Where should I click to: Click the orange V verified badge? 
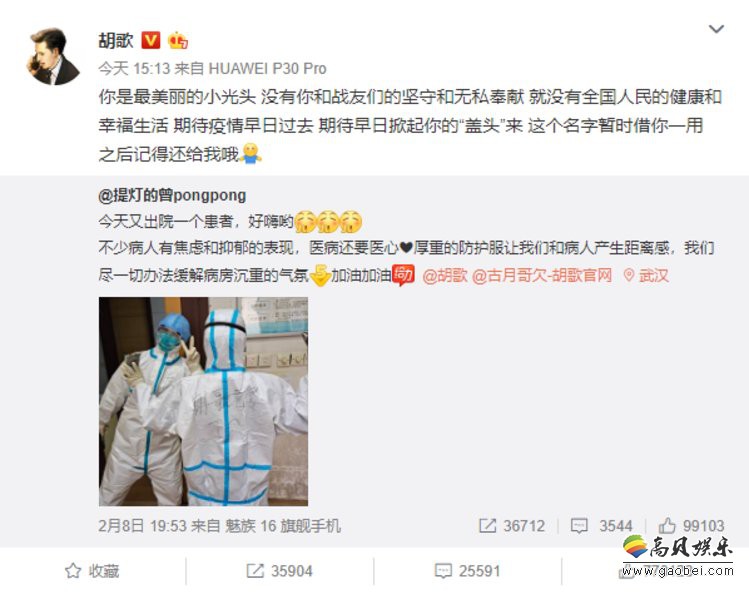click(x=151, y=41)
